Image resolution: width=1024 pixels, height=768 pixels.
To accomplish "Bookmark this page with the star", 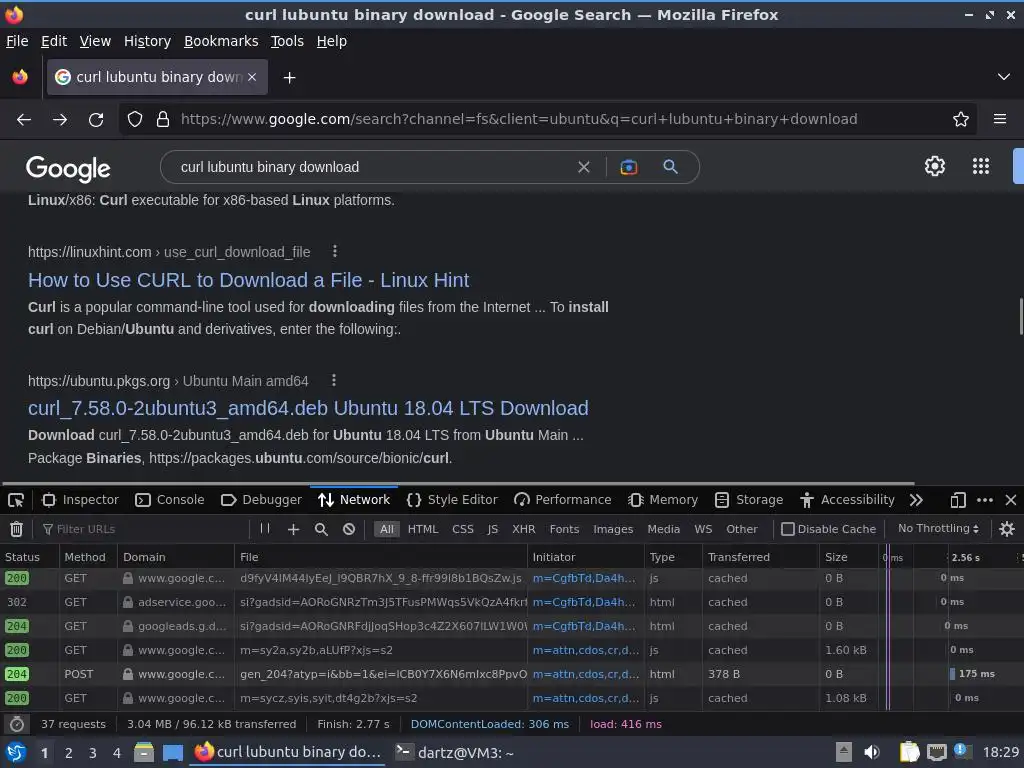I will click(961, 120).
